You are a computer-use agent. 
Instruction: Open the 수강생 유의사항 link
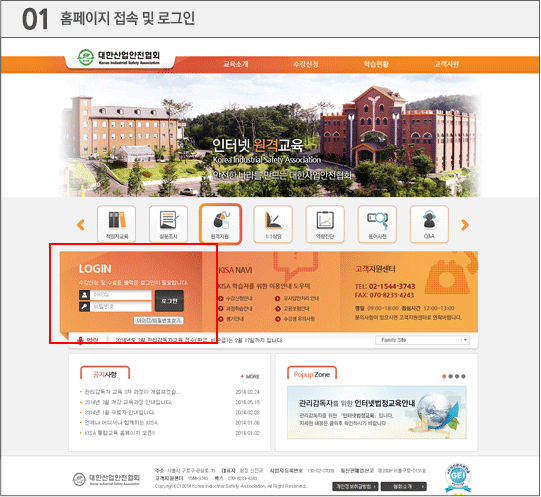pyautogui.click(x=295, y=319)
